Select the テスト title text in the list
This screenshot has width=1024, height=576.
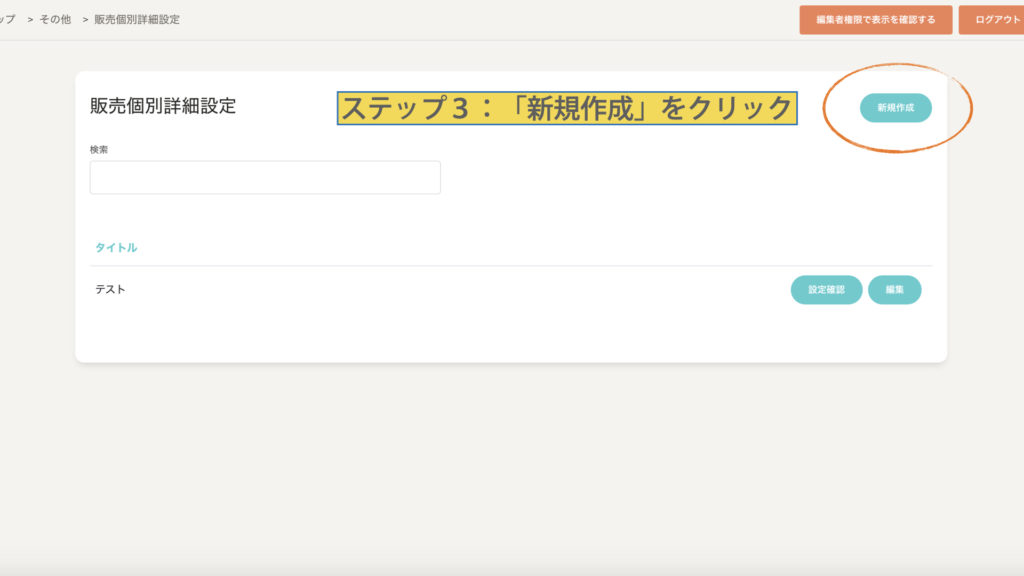pyautogui.click(x=110, y=290)
